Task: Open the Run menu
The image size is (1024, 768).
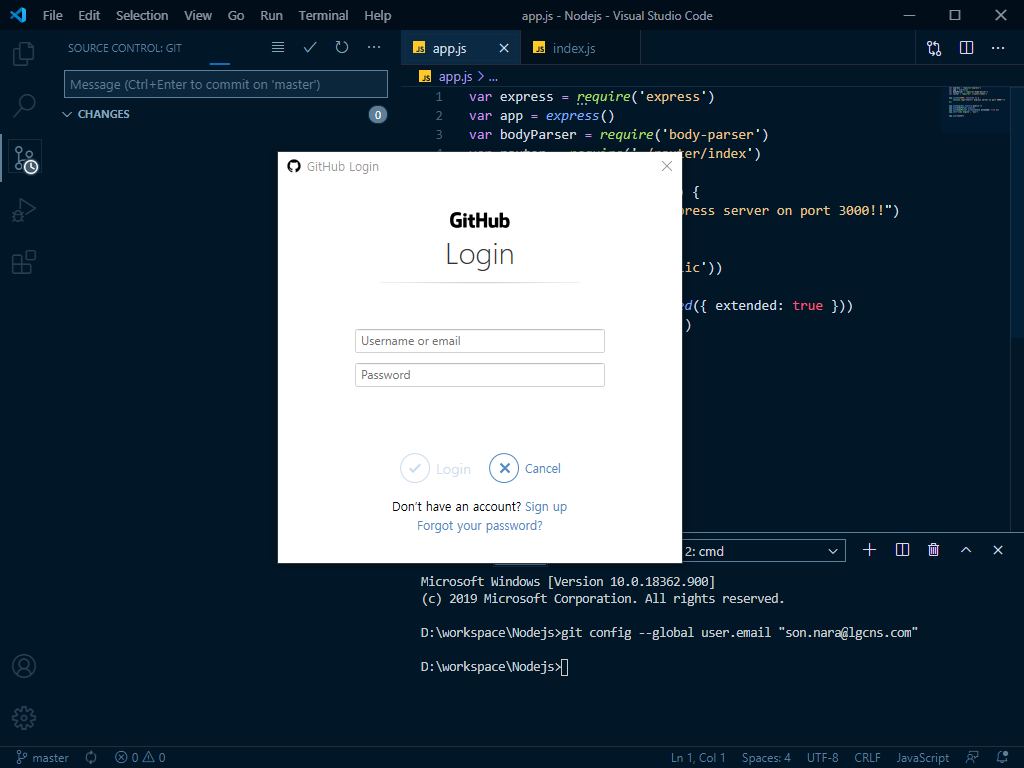Action: click(271, 16)
